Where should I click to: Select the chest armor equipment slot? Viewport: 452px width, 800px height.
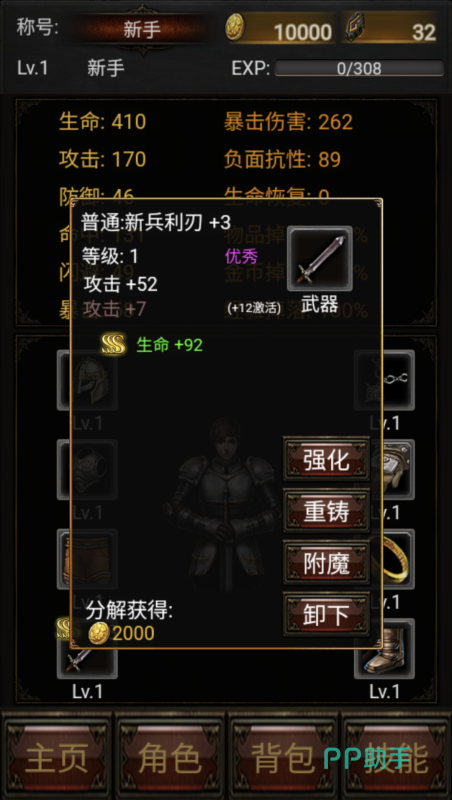(x=87, y=469)
